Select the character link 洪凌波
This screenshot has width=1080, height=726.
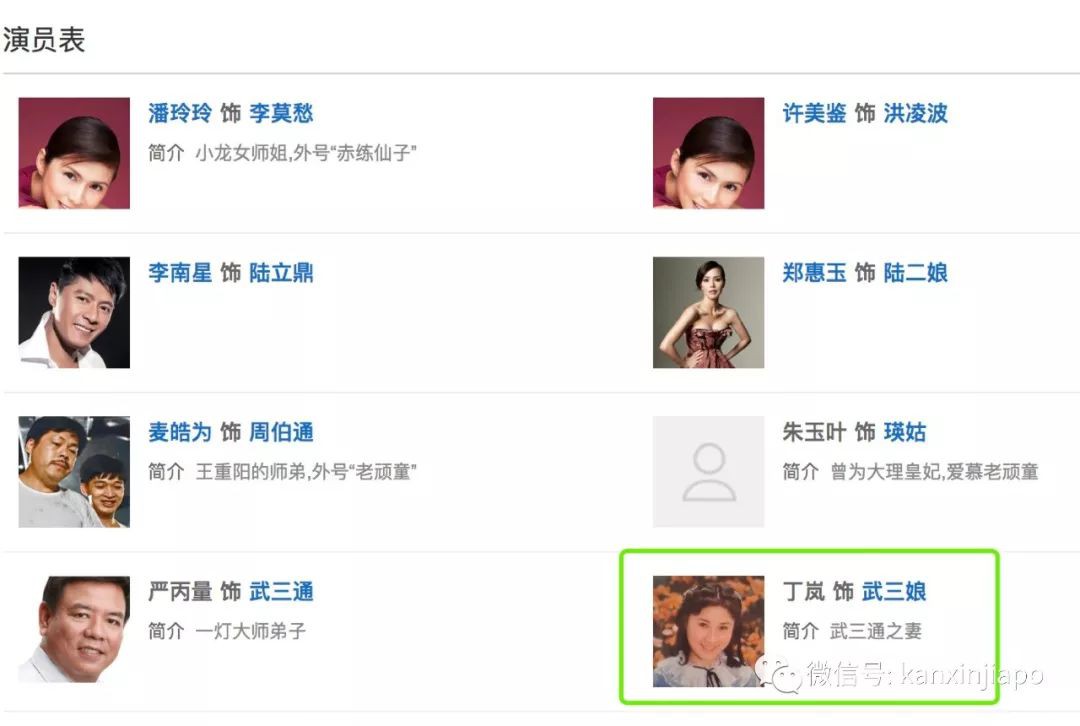tap(915, 114)
